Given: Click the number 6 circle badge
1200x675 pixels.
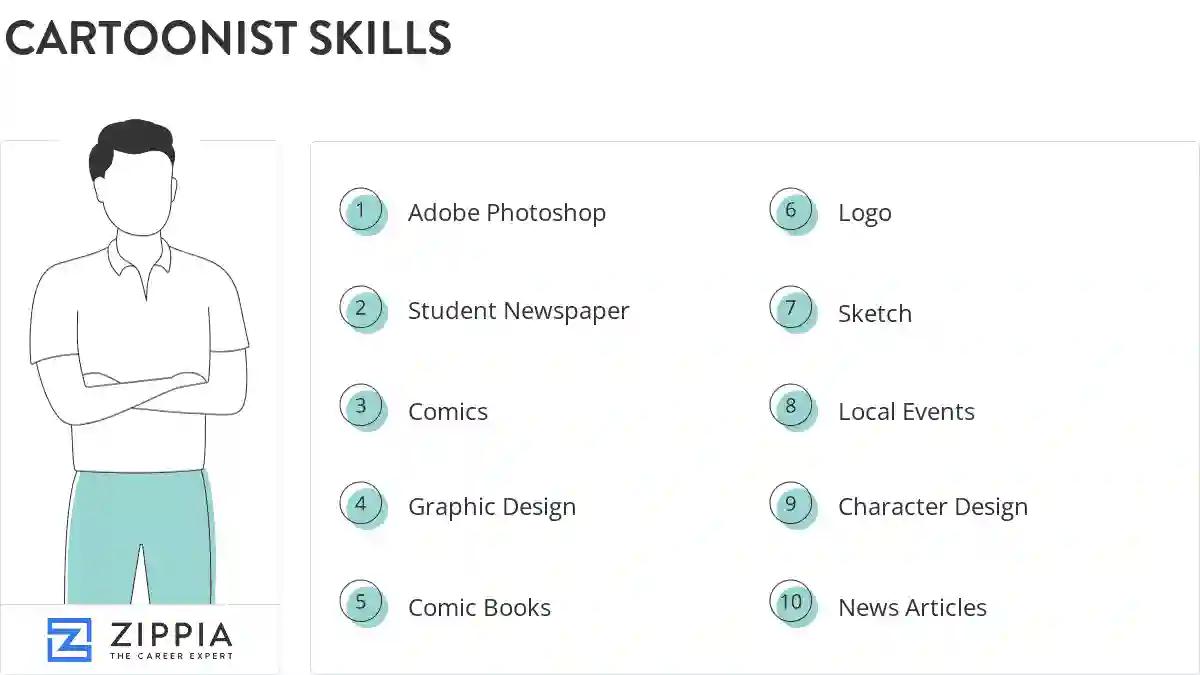Looking at the screenshot, I should tap(791, 211).
